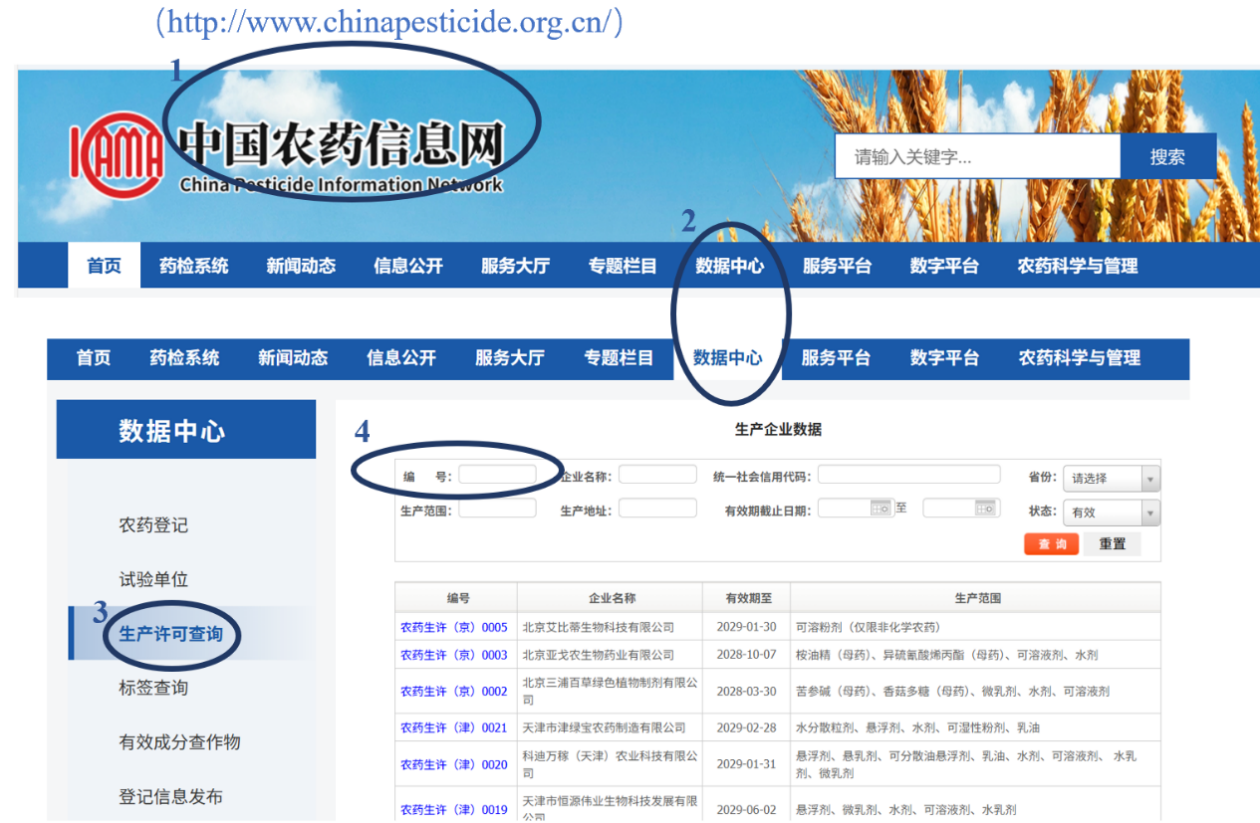
Task: Click the 统一社会信用代码 input field
Action: click(x=908, y=475)
